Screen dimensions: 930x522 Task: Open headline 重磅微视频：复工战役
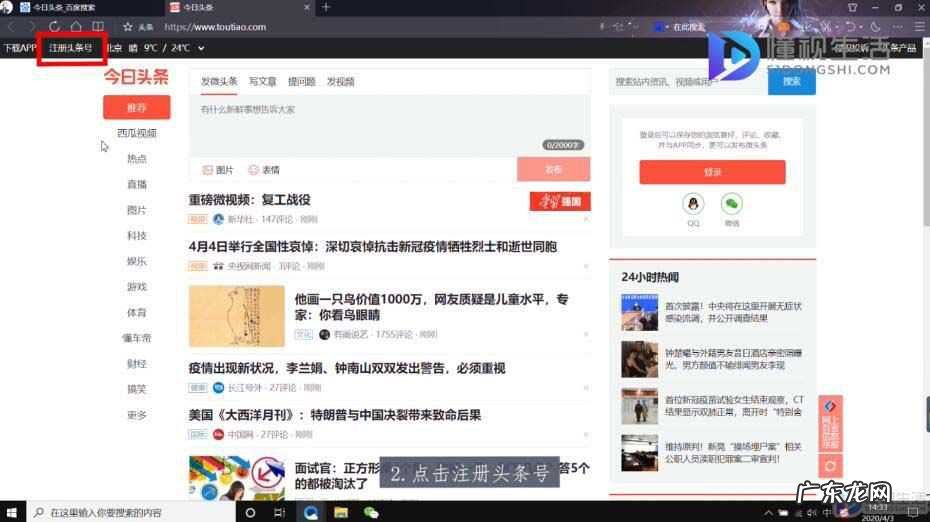250,200
